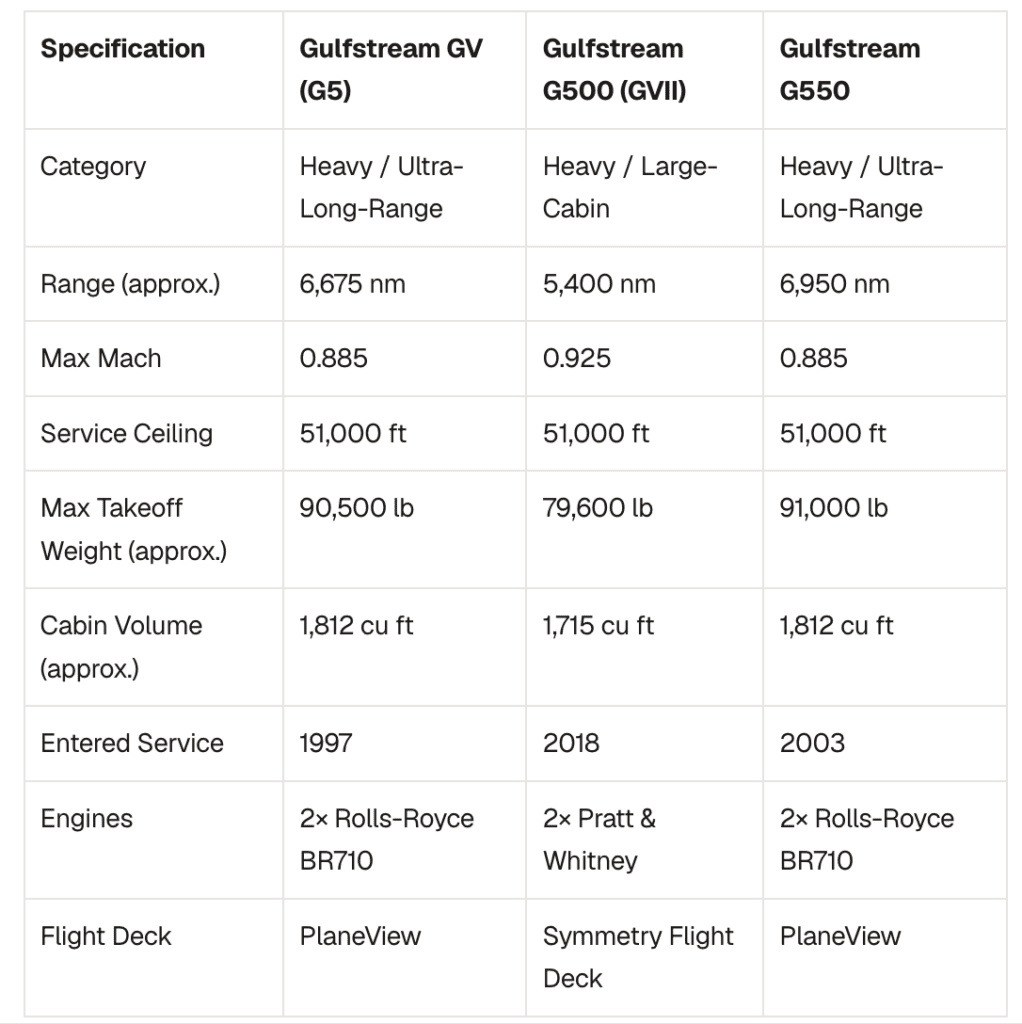Click the 5,400 nm range value
The width and height of the screenshot is (1022, 1024).
coord(599,284)
